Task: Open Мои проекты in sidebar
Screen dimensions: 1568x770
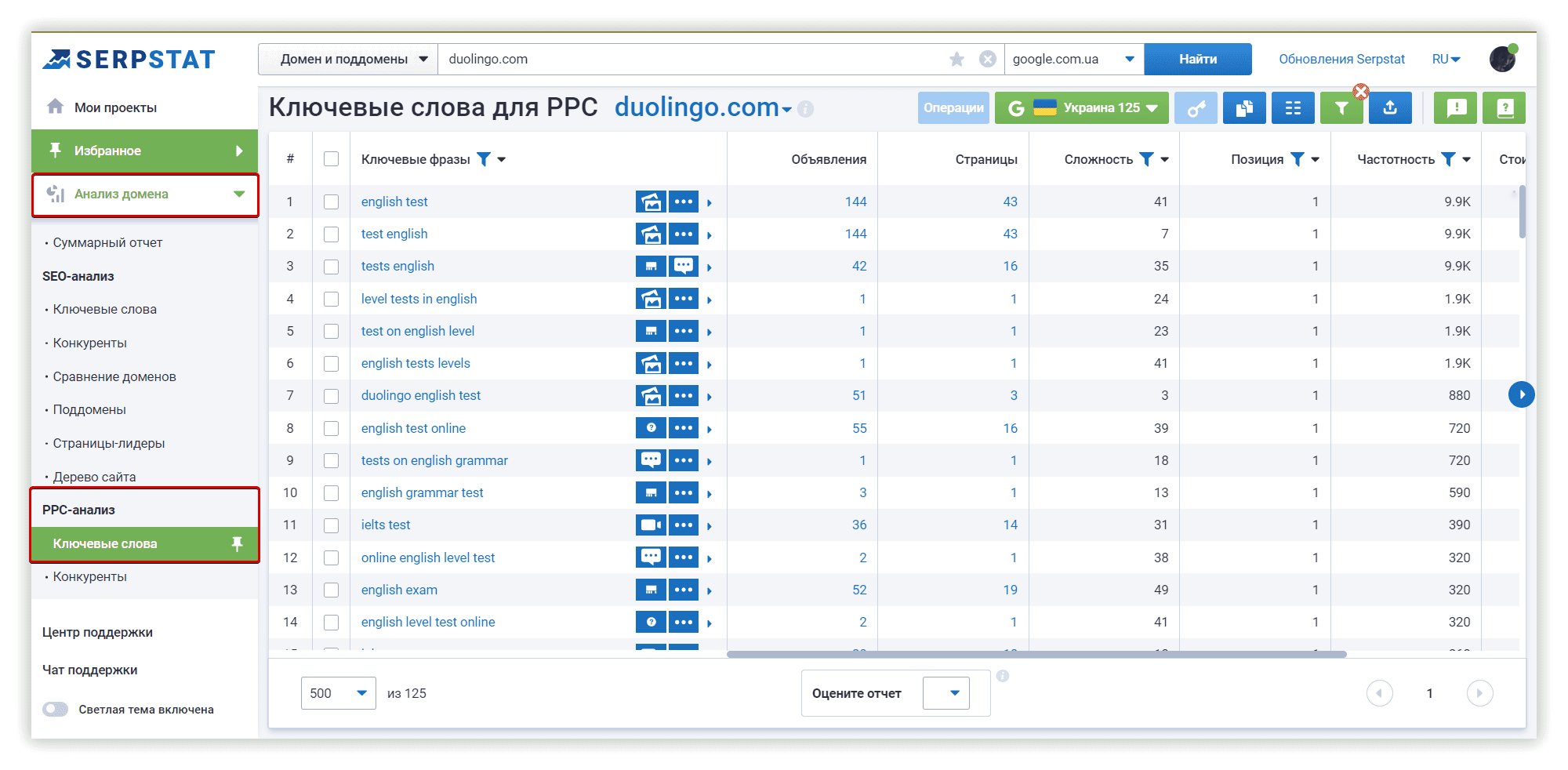Action: coord(115,107)
